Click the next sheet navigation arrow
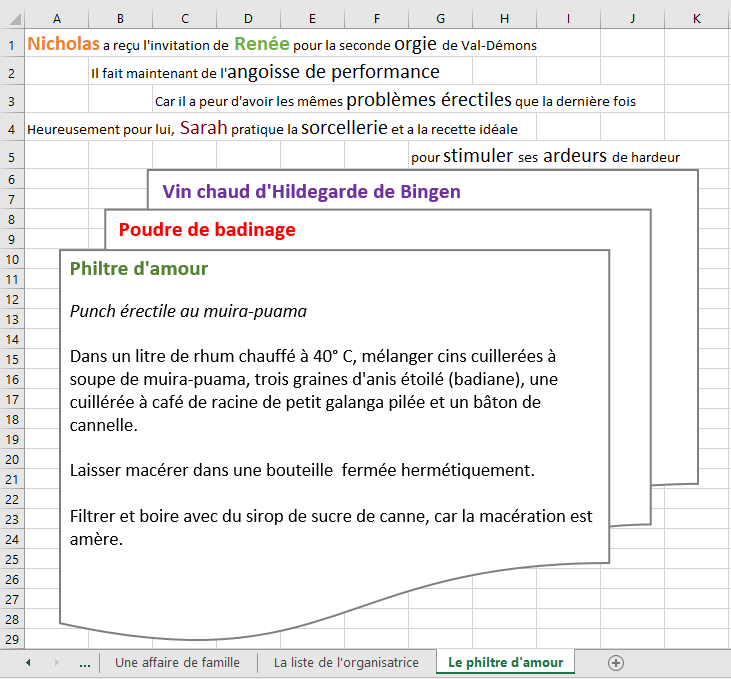Viewport: 731px width, 679px height. [56, 662]
